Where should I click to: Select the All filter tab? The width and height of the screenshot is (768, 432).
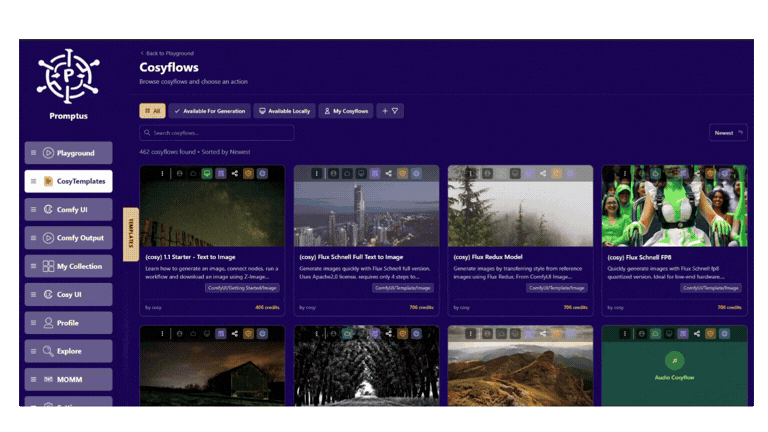(x=152, y=111)
